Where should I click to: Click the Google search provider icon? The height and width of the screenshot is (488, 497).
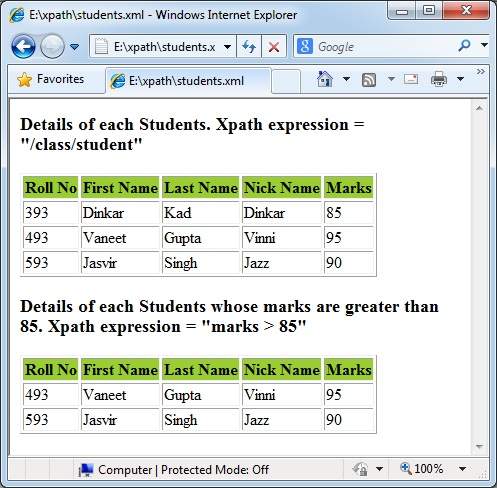tap(305, 46)
